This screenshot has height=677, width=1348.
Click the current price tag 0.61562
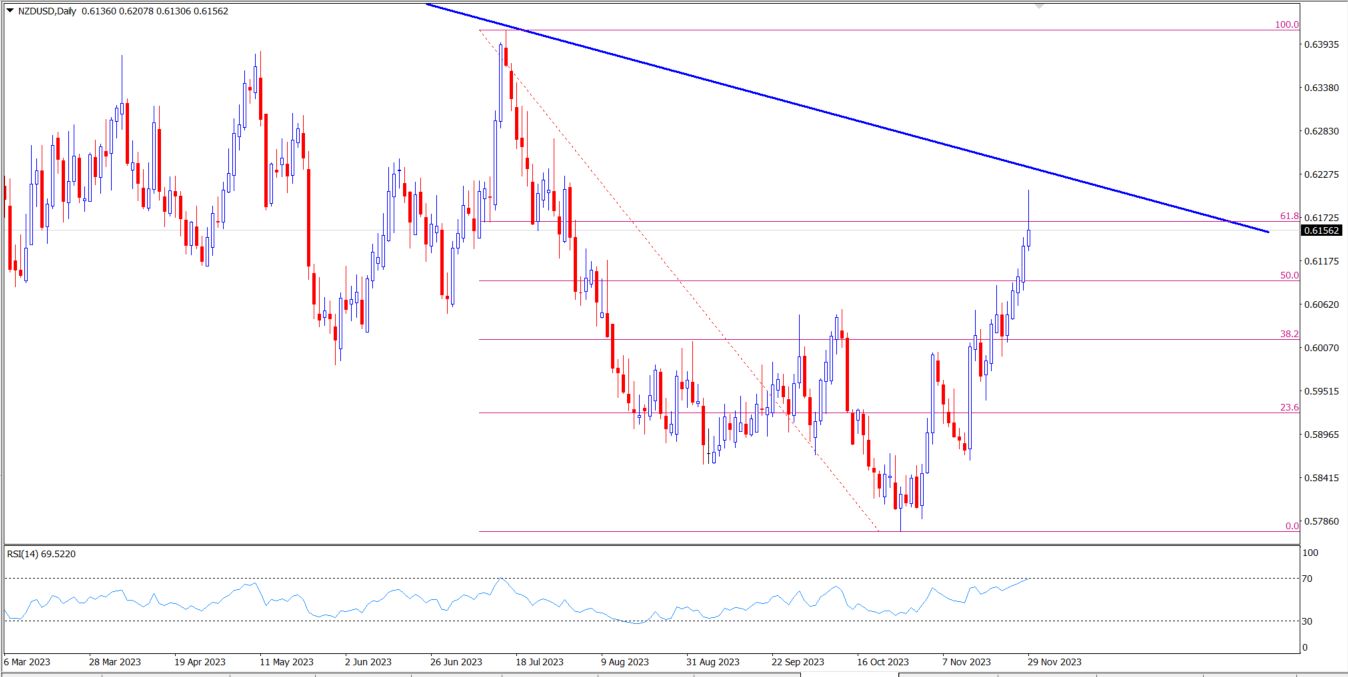[1321, 230]
